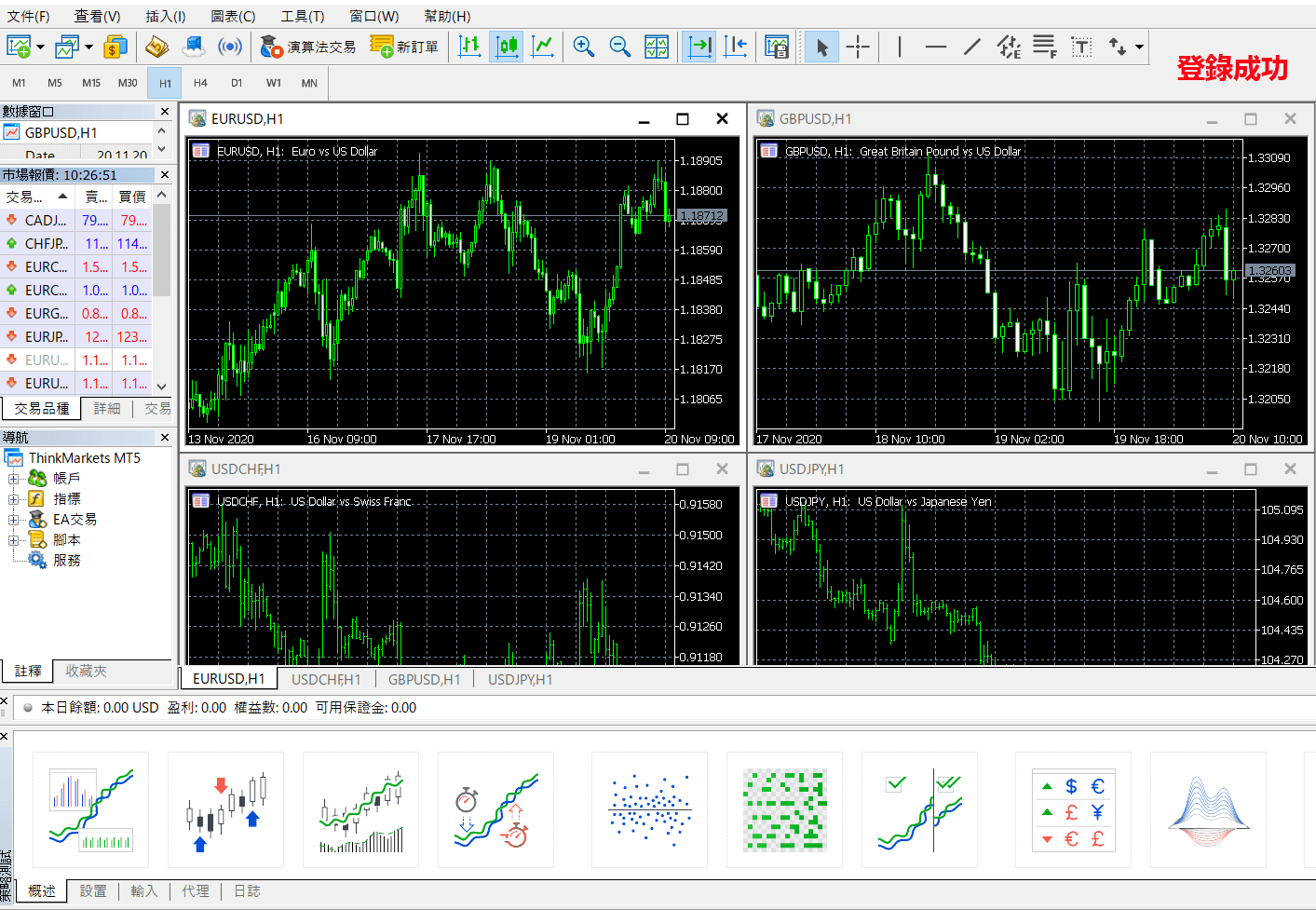Click the zoom-in magnifier icon

point(584,45)
